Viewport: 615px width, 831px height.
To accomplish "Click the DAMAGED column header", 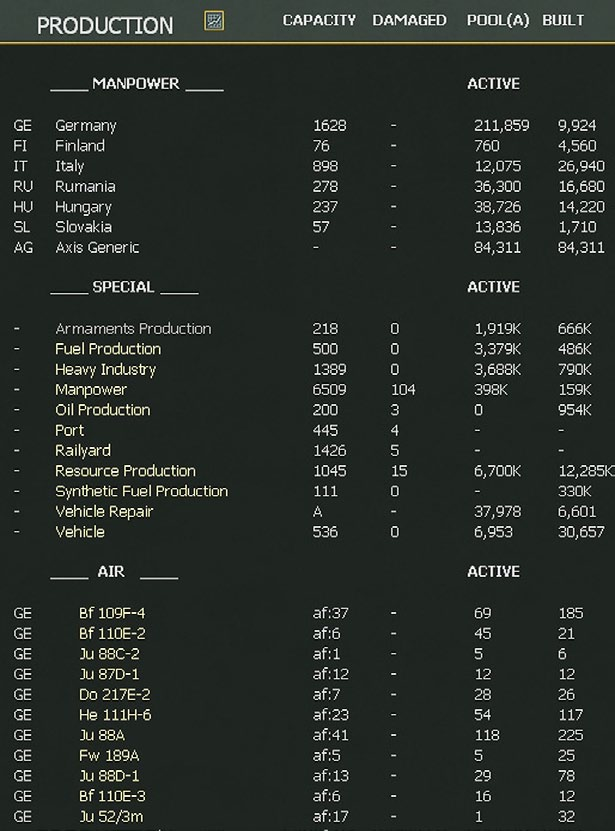I will [409, 20].
